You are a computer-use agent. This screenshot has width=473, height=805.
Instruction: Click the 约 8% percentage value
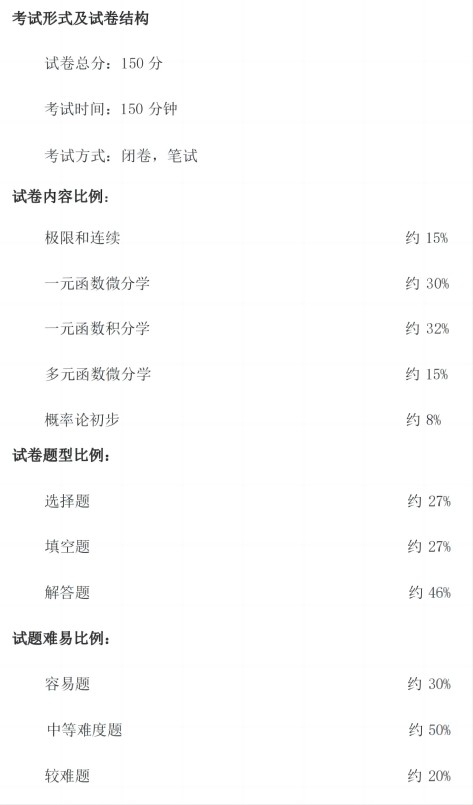point(424,419)
